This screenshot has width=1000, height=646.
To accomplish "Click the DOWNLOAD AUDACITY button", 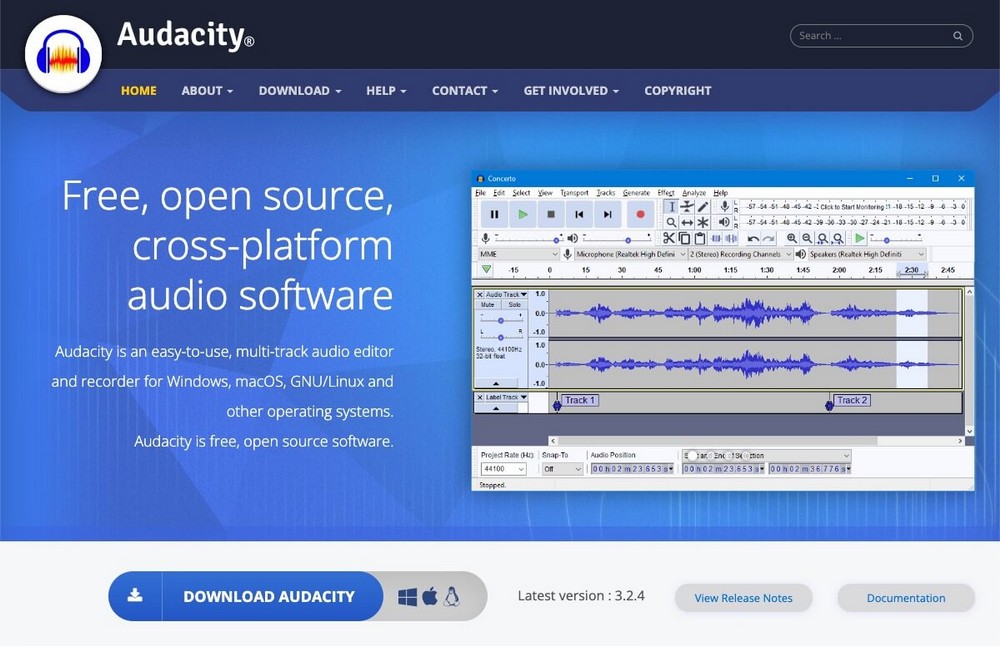I will pyautogui.click(x=269, y=596).
